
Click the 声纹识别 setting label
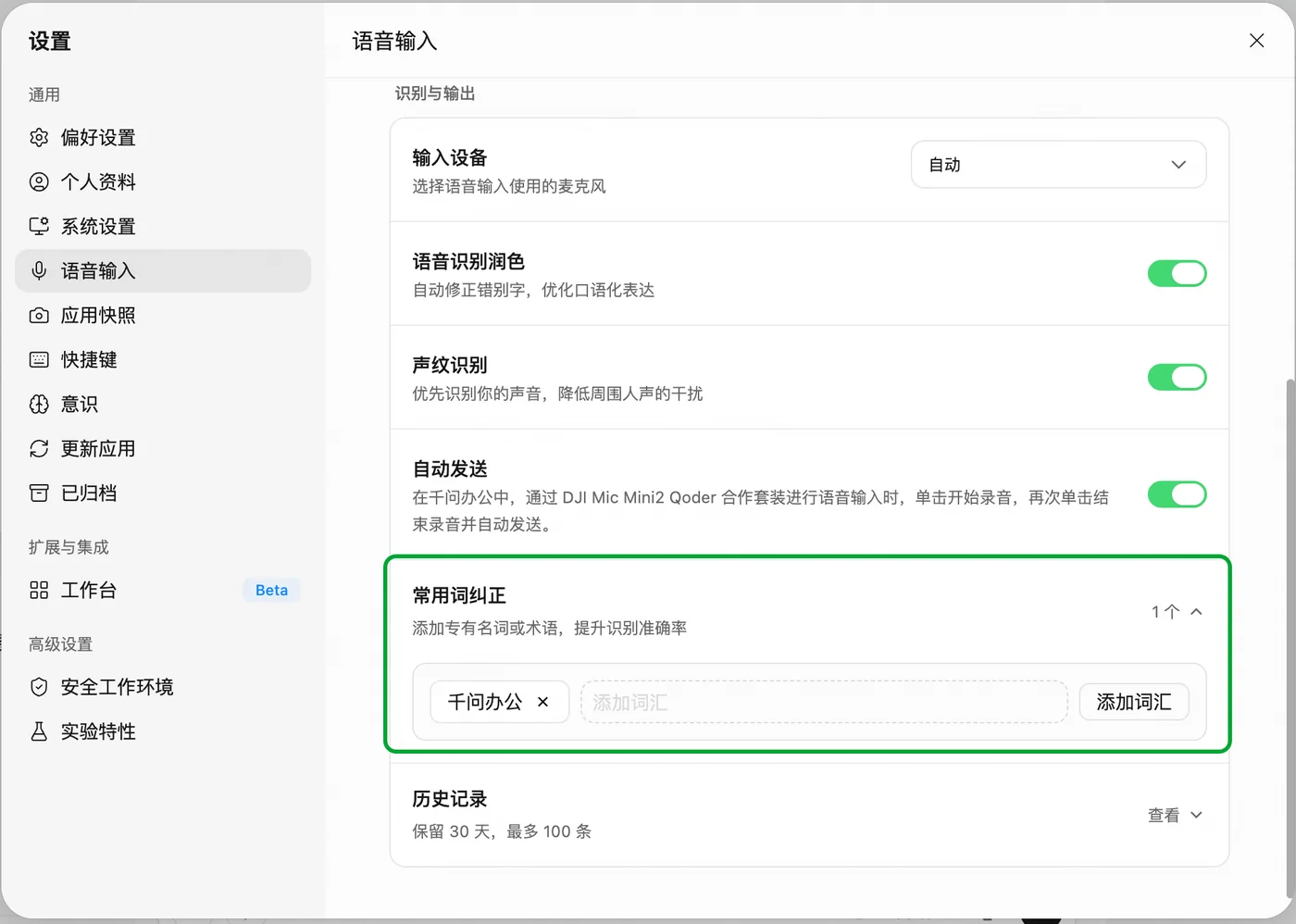click(x=450, y=365)
